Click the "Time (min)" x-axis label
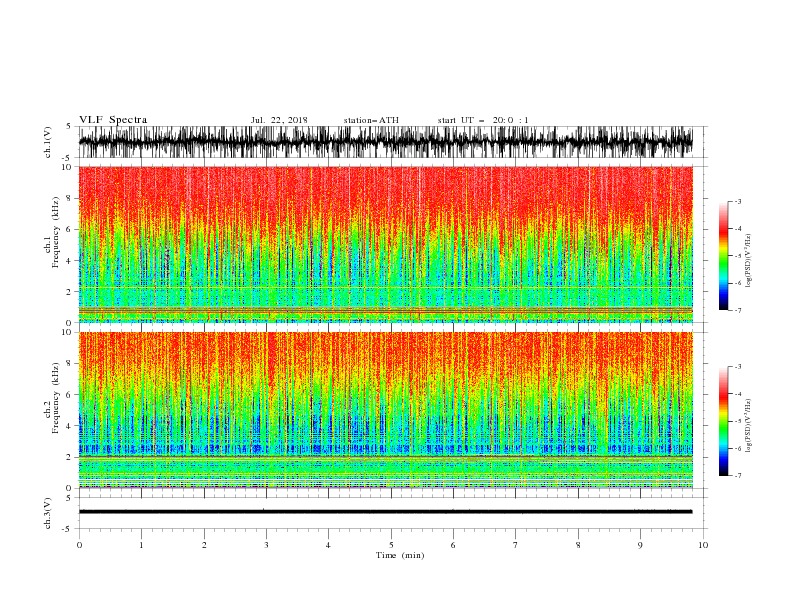The height and width of the screenshot is (612, 792). pyautogui.click(x=400, y=555)
